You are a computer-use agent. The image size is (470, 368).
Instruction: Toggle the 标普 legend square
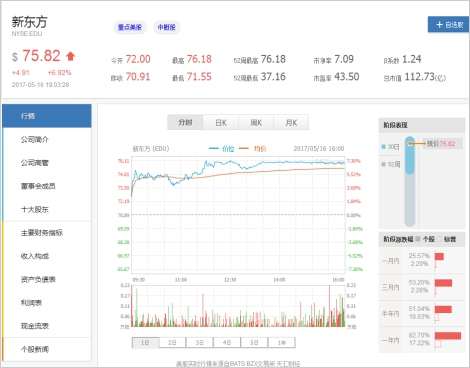(x=439, y=239)
